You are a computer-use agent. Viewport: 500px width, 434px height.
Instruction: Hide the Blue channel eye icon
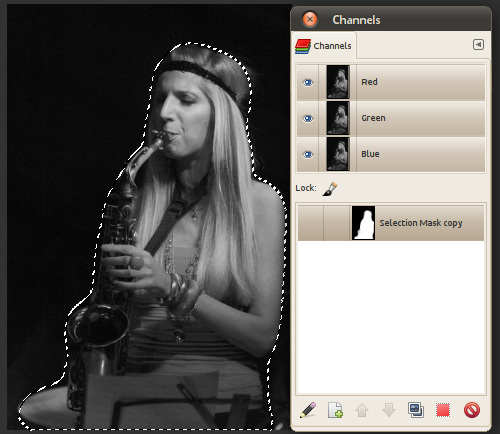pos(308,154)
